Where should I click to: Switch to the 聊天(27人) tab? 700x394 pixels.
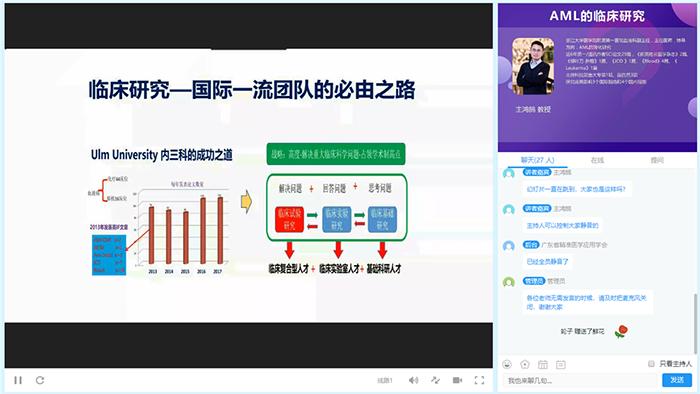(538, 160)
